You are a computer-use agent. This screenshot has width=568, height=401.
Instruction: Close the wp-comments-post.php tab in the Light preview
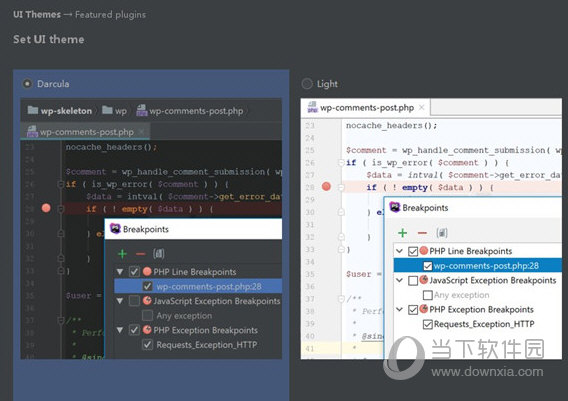coord(422,108)
